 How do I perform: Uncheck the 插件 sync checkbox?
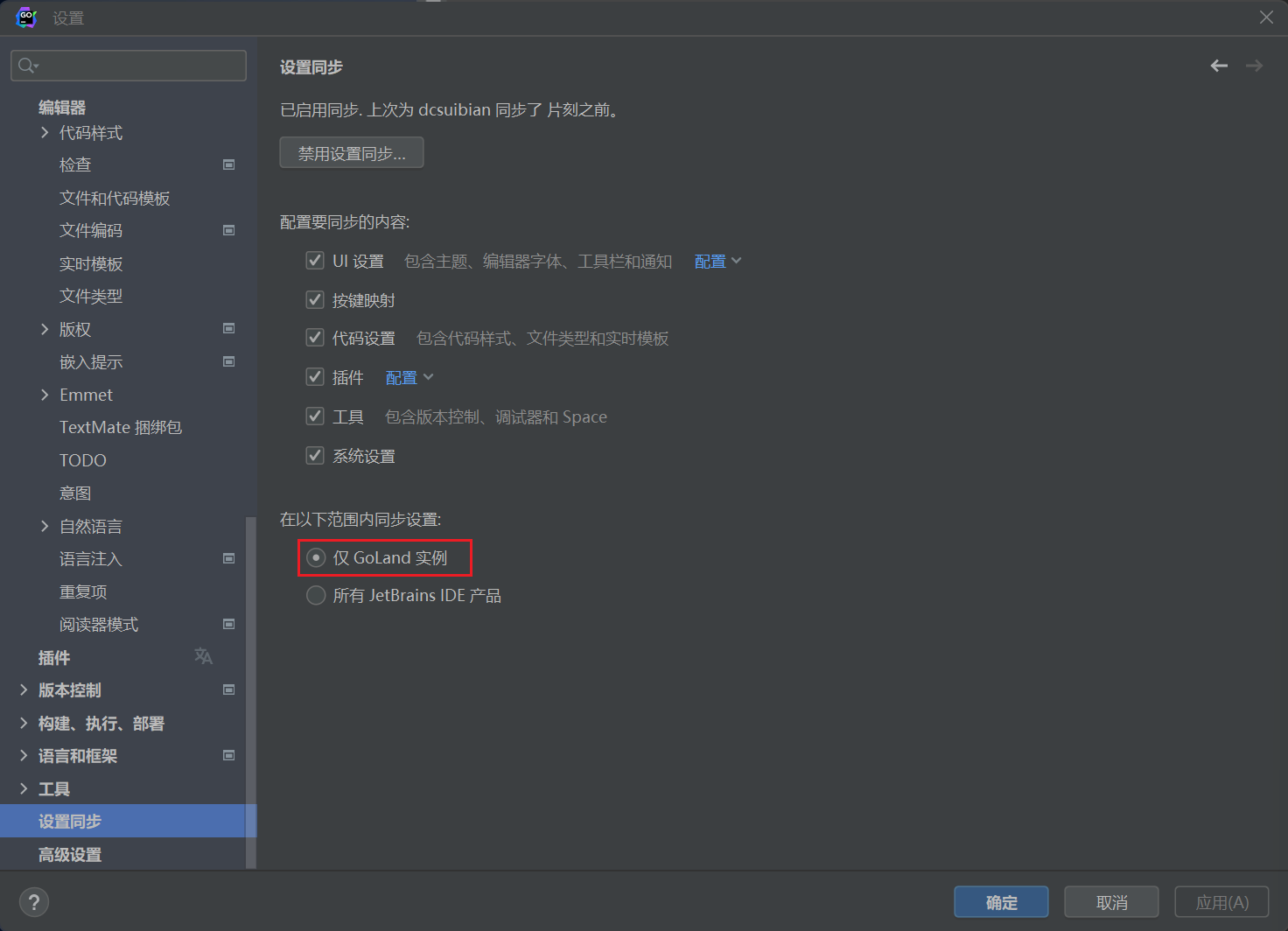coord(315,377)
